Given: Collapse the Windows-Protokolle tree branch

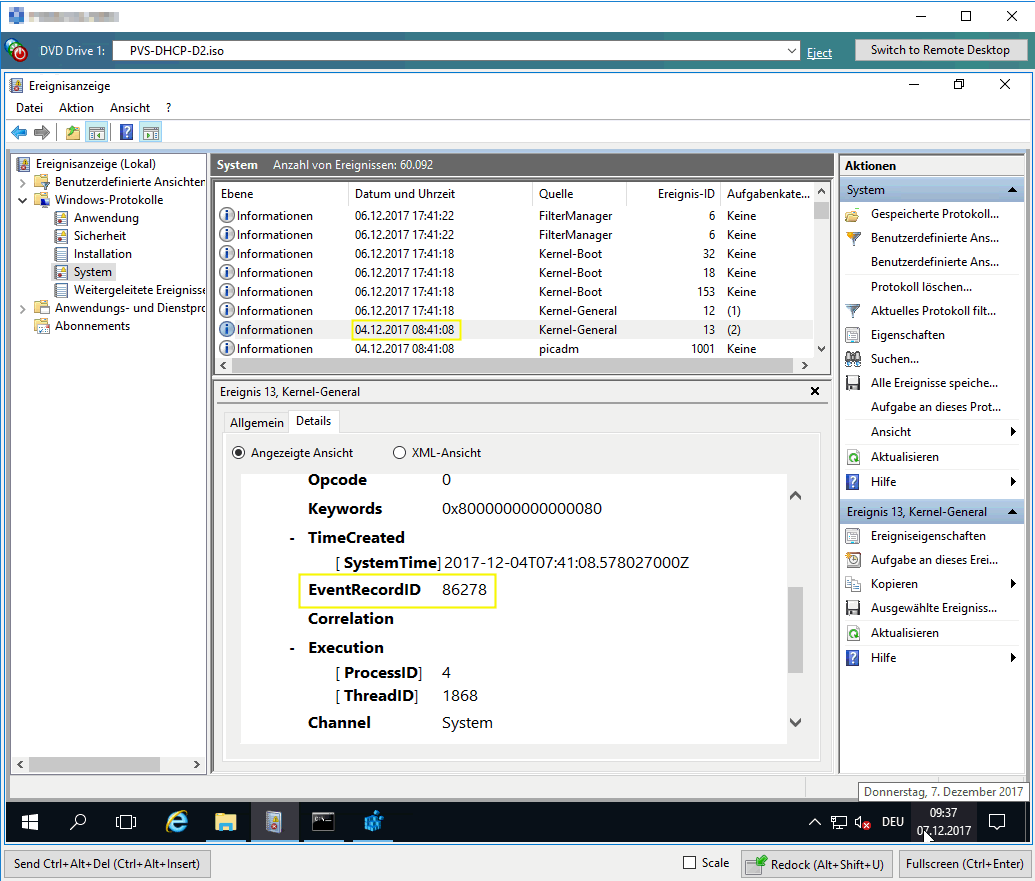Looking at the screenshot, I should click(22, 199).
